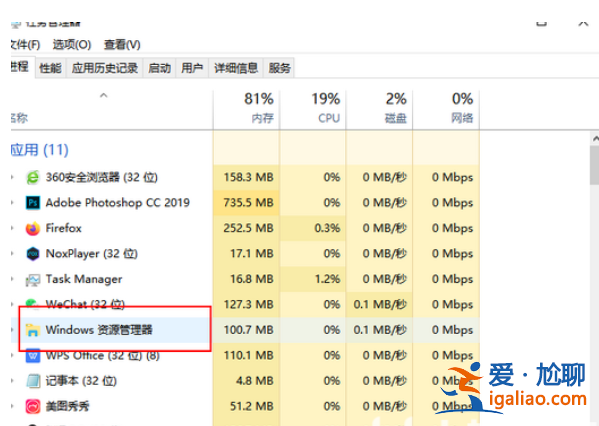Switch to the 应用历史记录 tab
Screen dimensions: 599x426
pyautogui.click(x=105, y=68)
